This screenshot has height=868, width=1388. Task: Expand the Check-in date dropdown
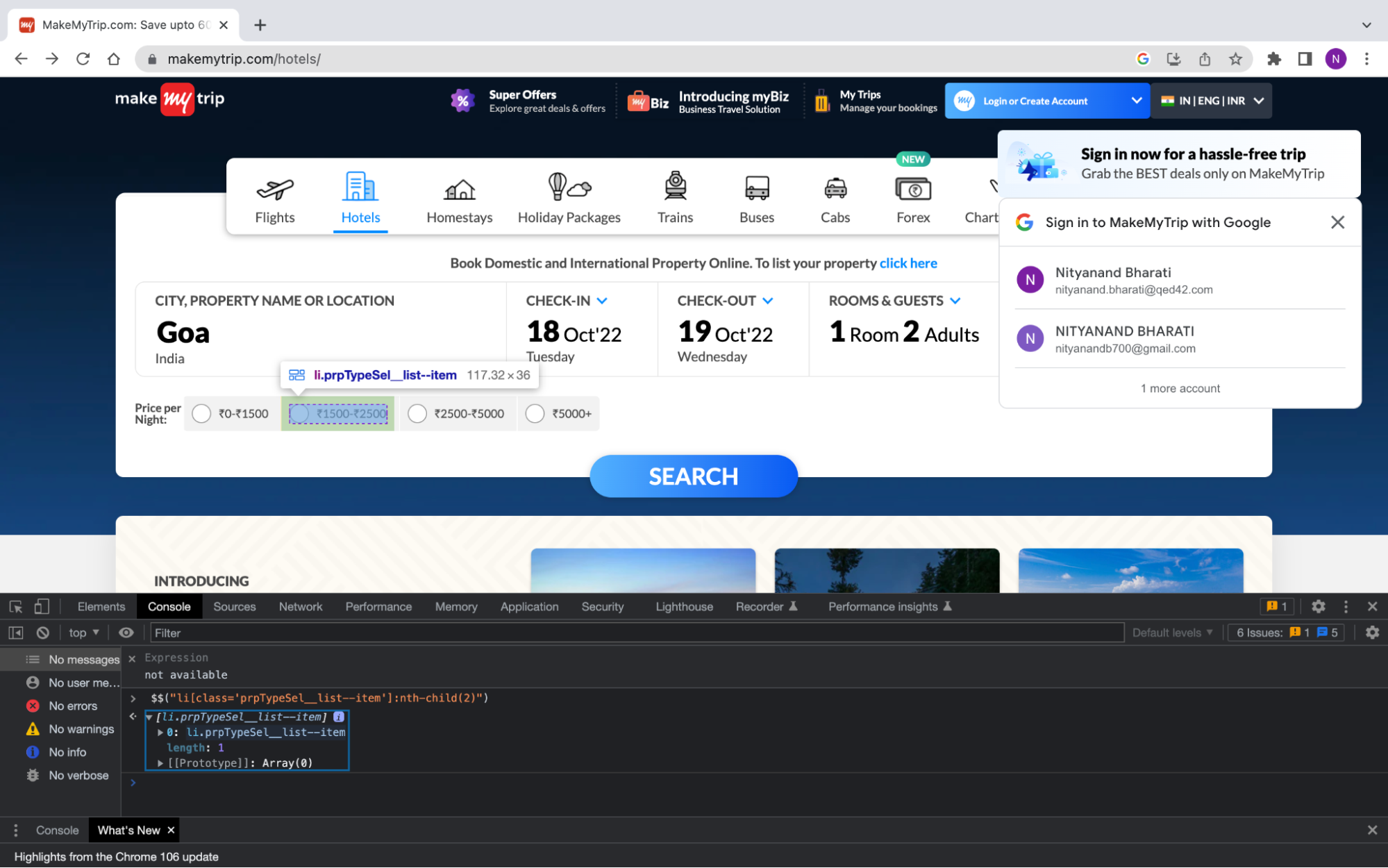(601, 301)
